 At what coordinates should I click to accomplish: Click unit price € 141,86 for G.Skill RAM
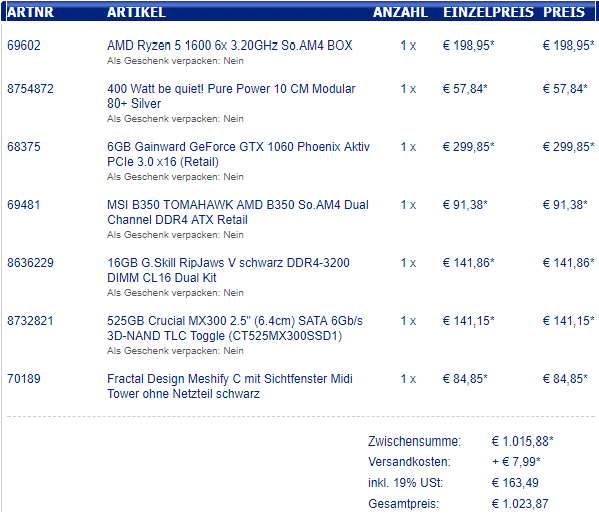(x=468, y=263)
